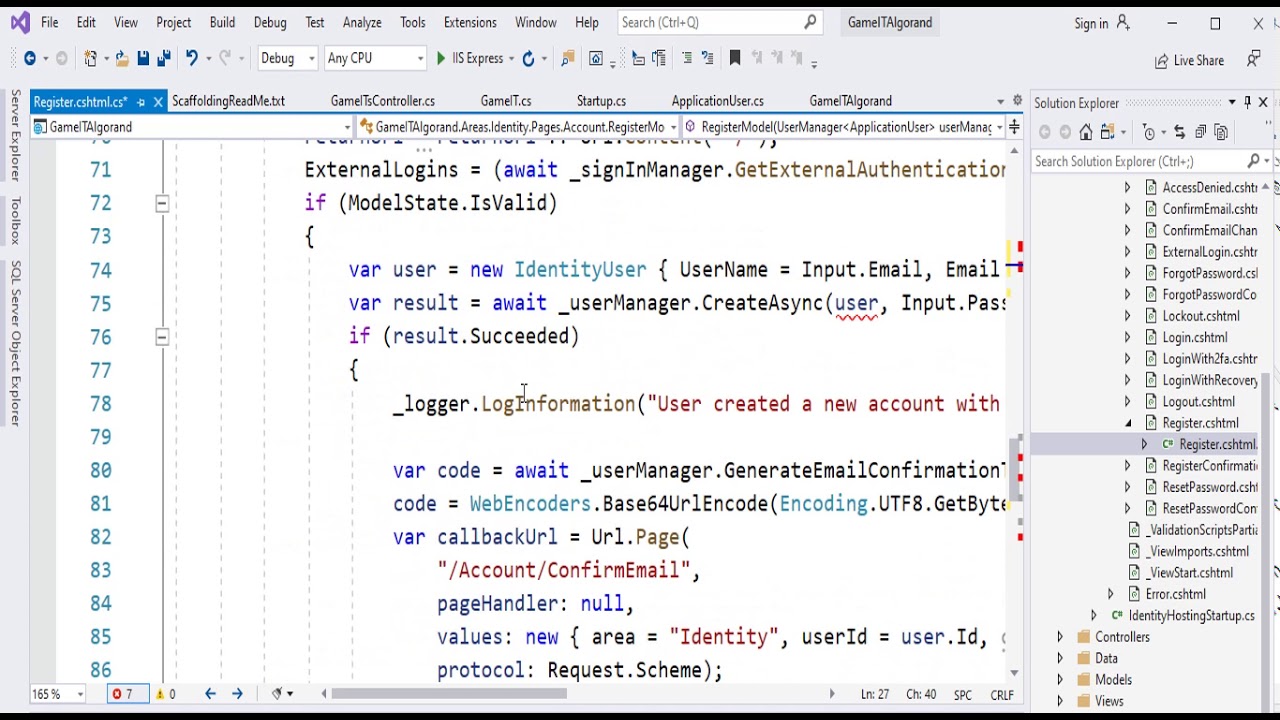Click the Visual Studio logo icon
Screen dimensions: 1280x720
pyautogui.click(x=19, y=22)
